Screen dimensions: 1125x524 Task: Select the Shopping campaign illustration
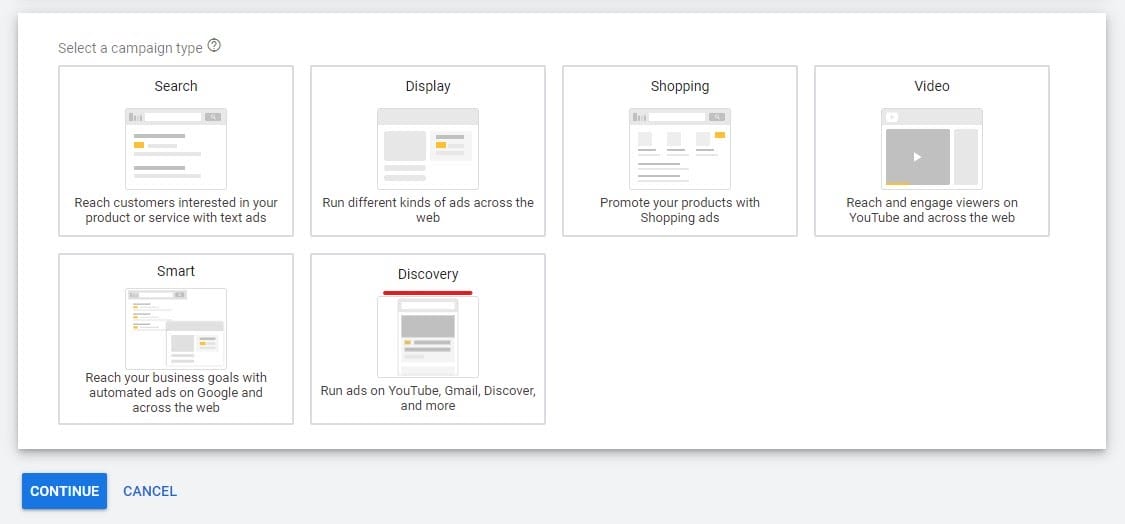tap(679, 149)
